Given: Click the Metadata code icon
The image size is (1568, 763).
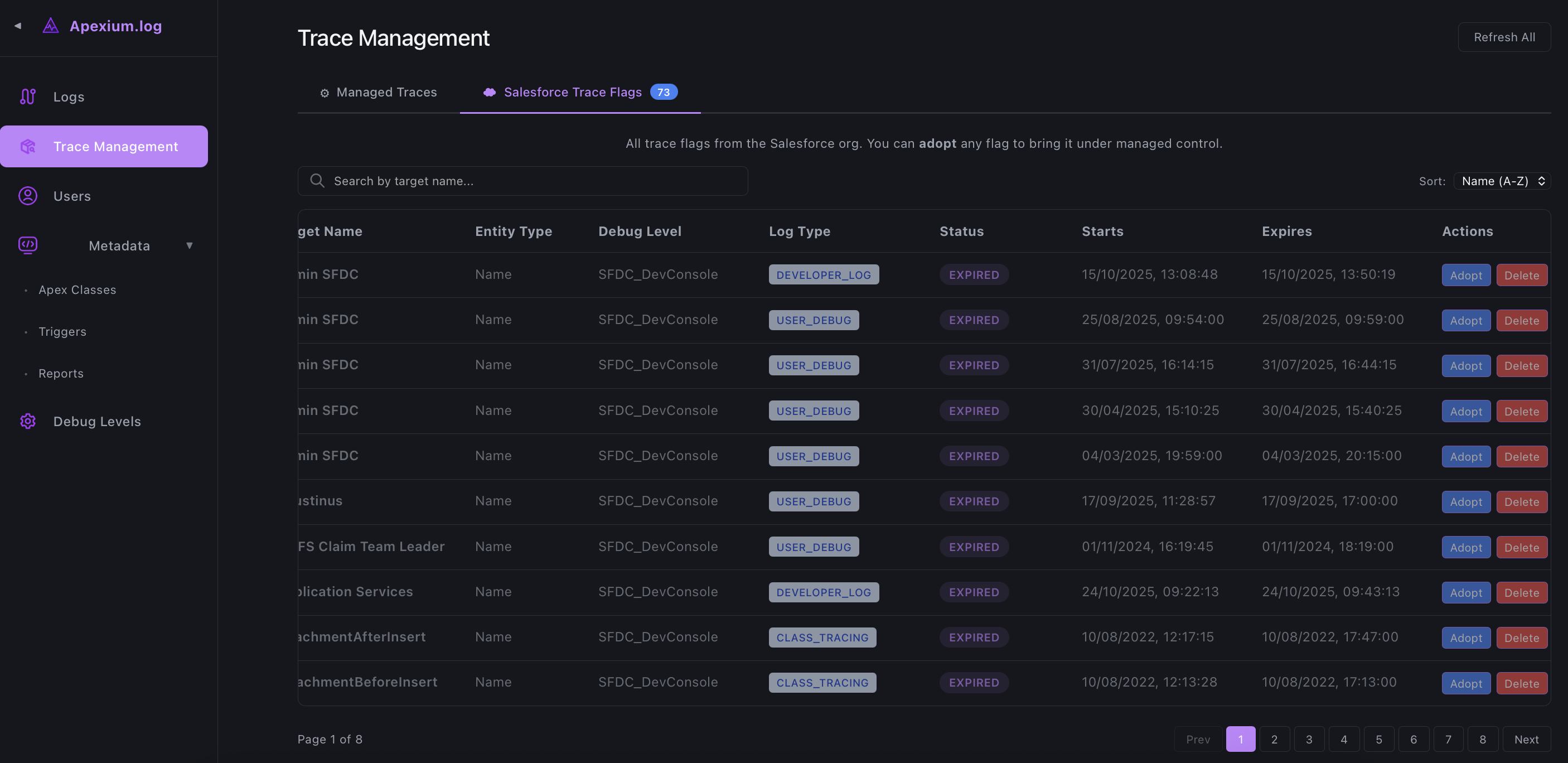Looking at the screenshot, I should (x=28, y=245).
